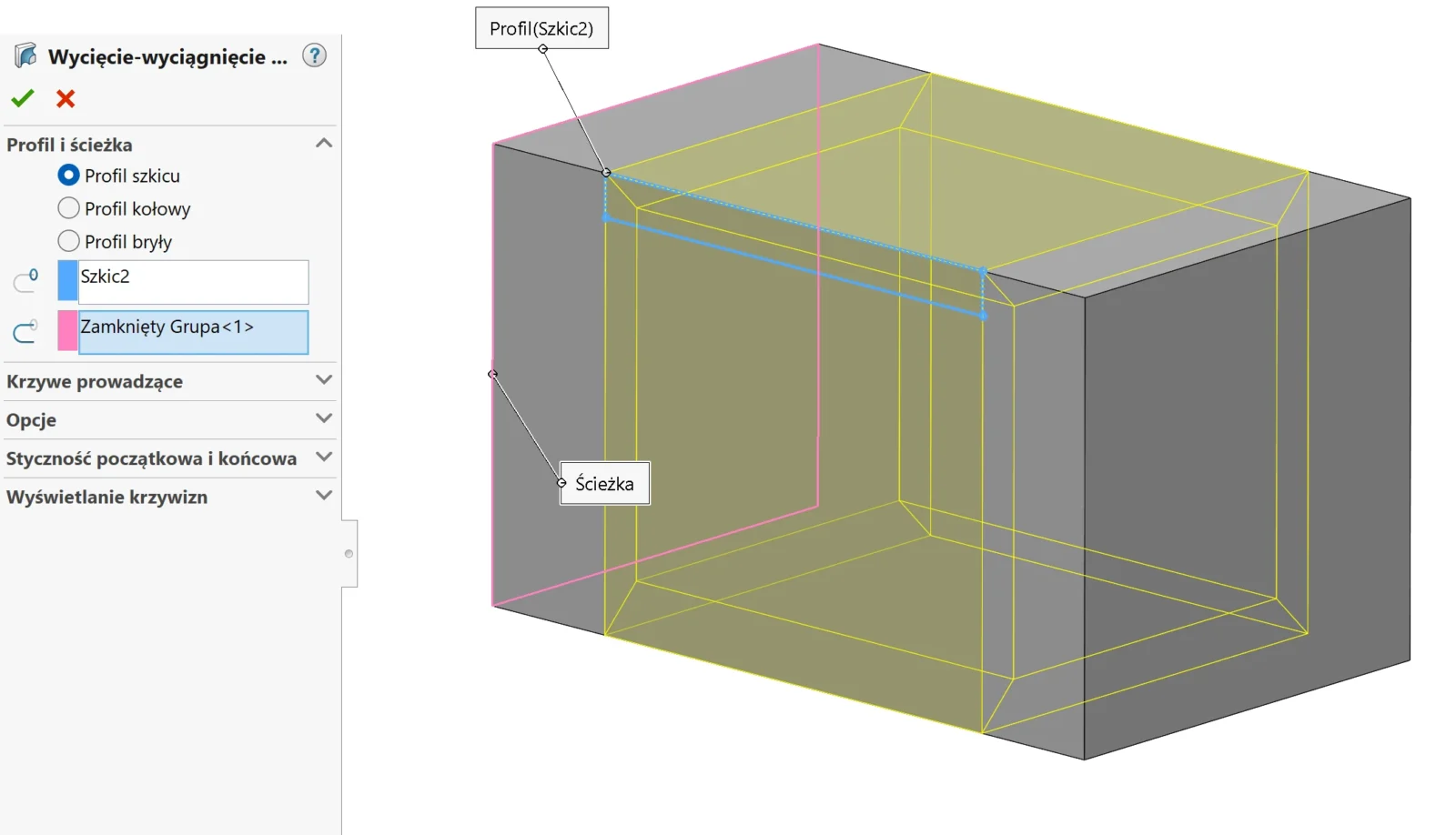The height and width of the screenshot is (835, 1456).
Task: Open the help question mark icon
Action: (x=314, y=55)
